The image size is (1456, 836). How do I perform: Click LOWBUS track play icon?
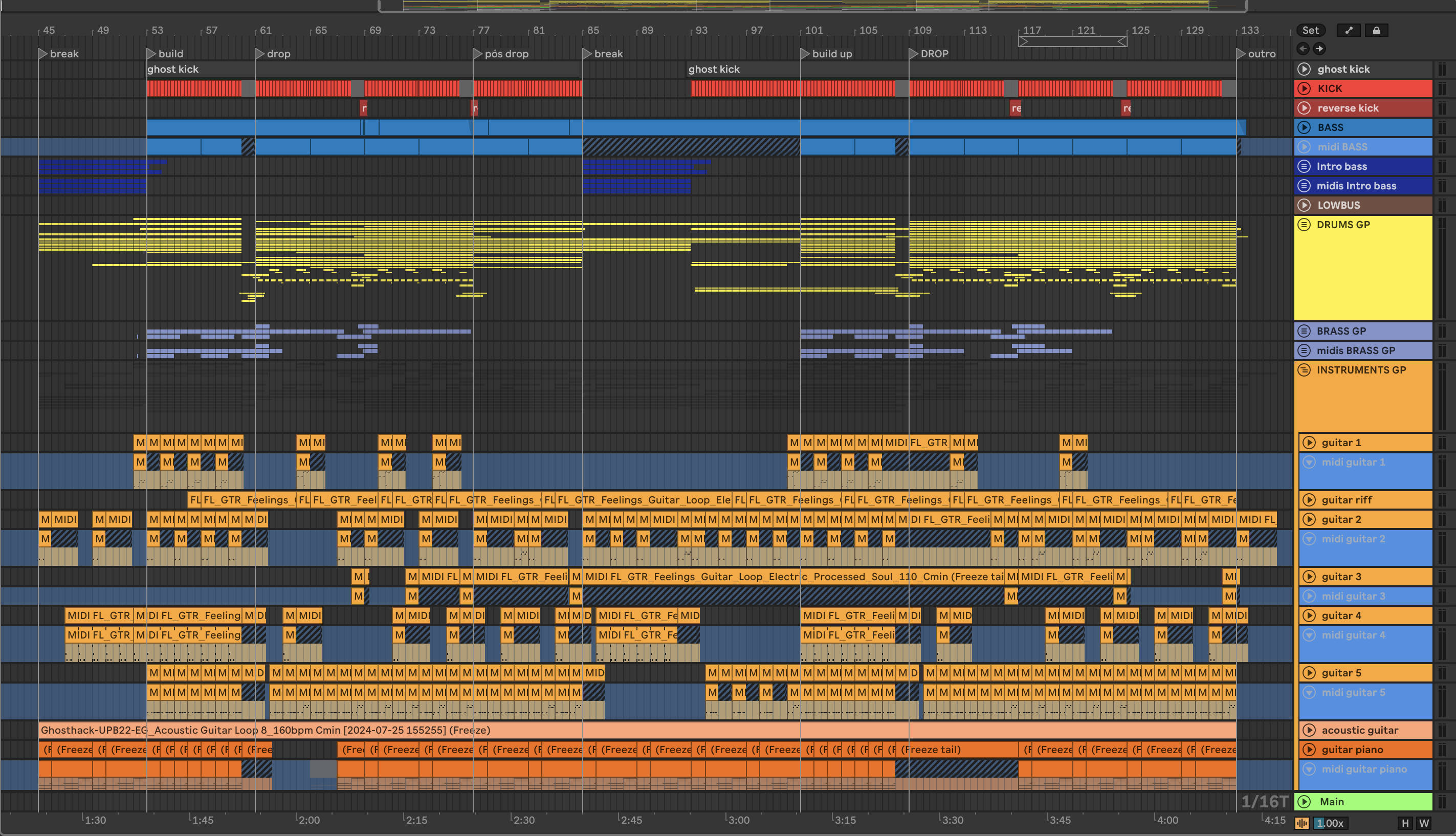(1305, 205)
